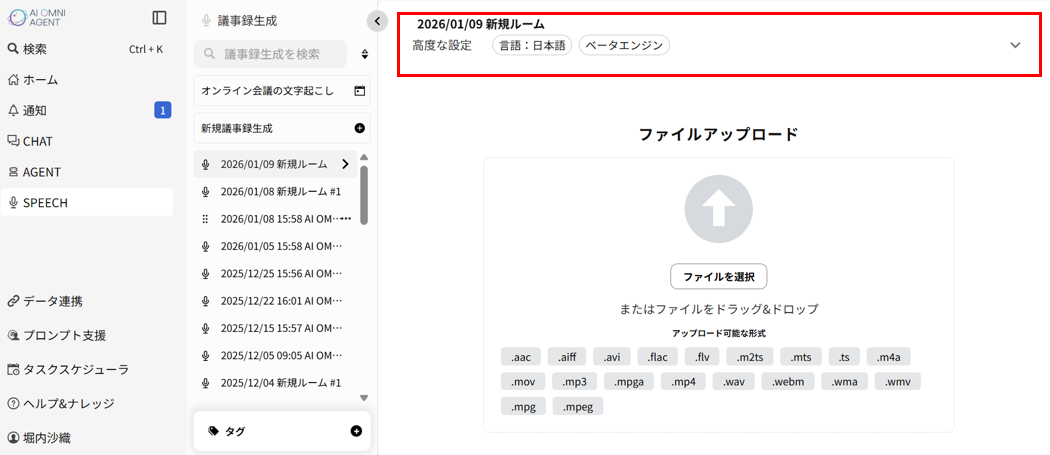Click the 議事録生成を検索 search field
The image size is (1050, 455).
tap(271, 54)
